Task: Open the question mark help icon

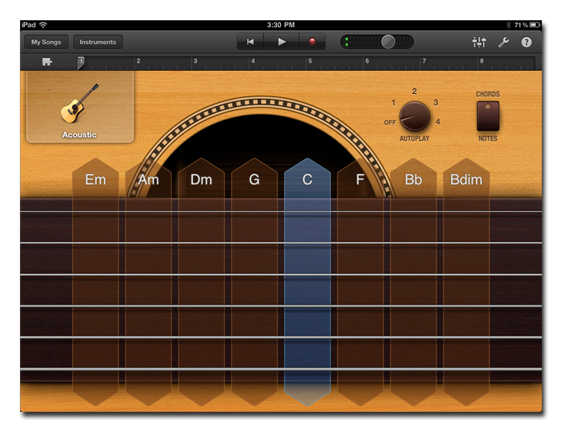Action: tap(526, 42)
